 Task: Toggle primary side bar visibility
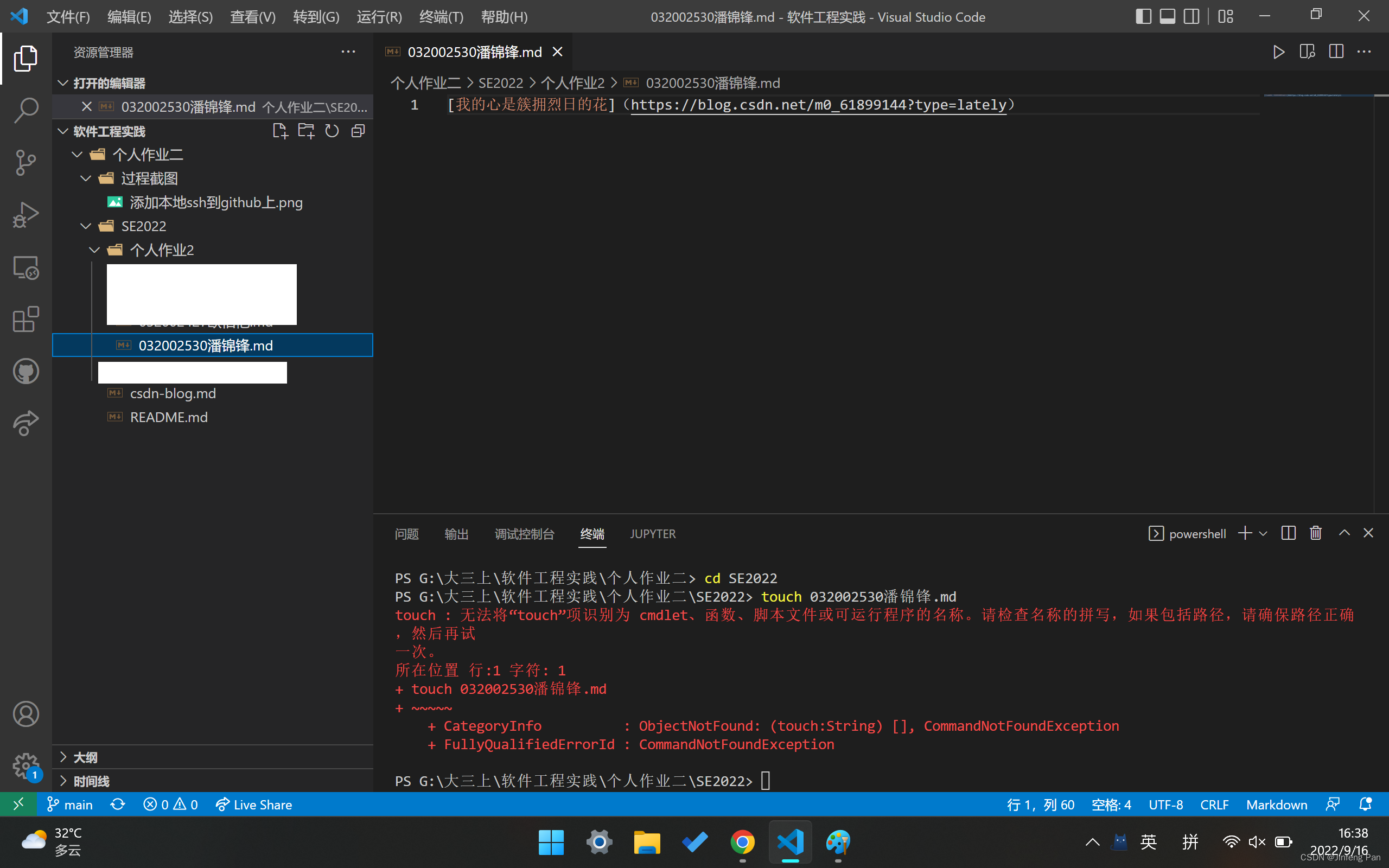coord(1143,17)
